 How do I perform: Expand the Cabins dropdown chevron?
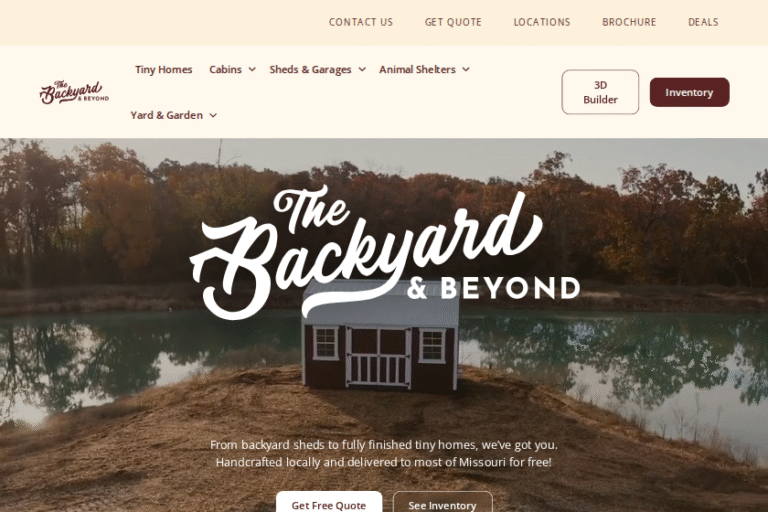click(252, 70)
